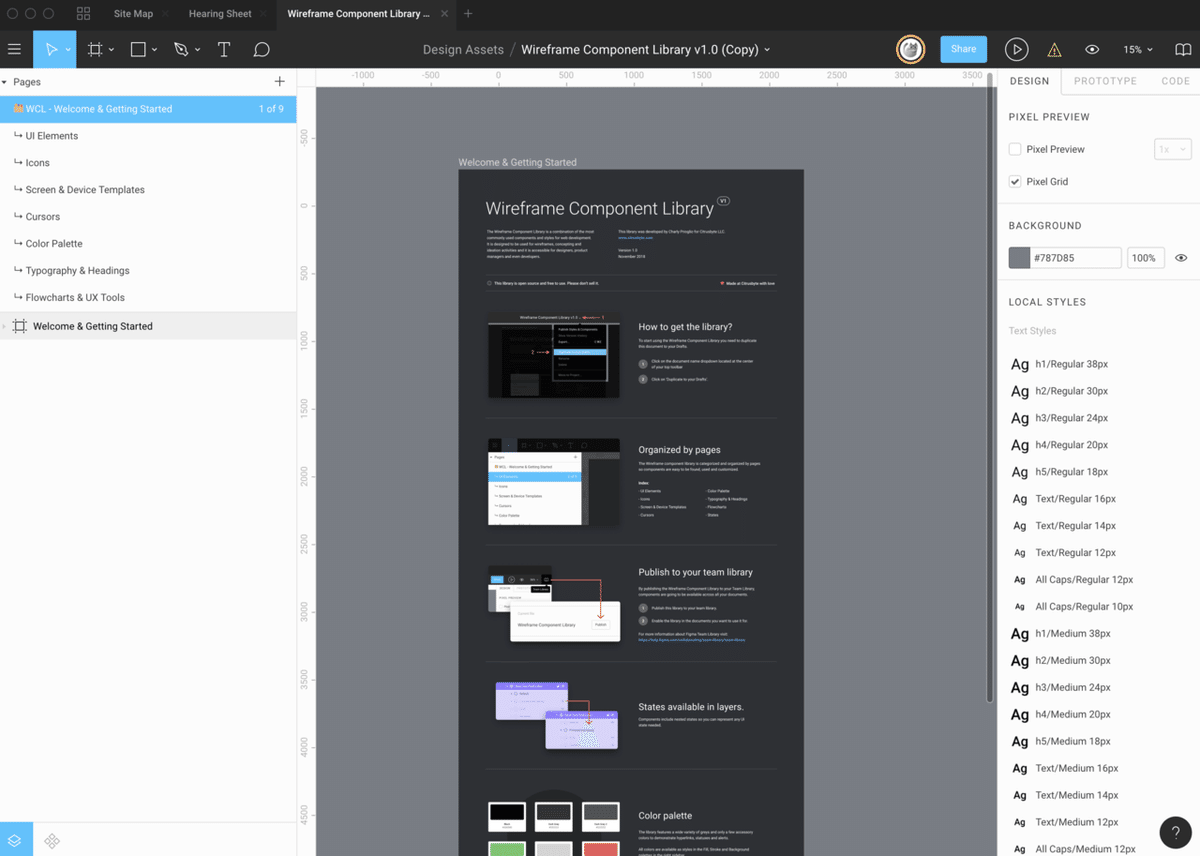Click the yellow warning triangle icon

1054,50
